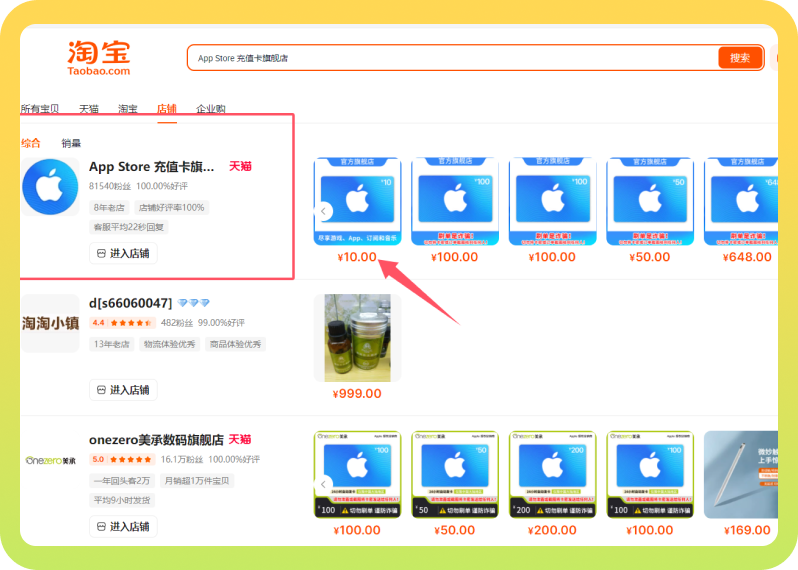This screenshot has width=798, height=570.
Task: Switch to 天猫 tab
Action: pyautogui.click(x=89, y=108)
